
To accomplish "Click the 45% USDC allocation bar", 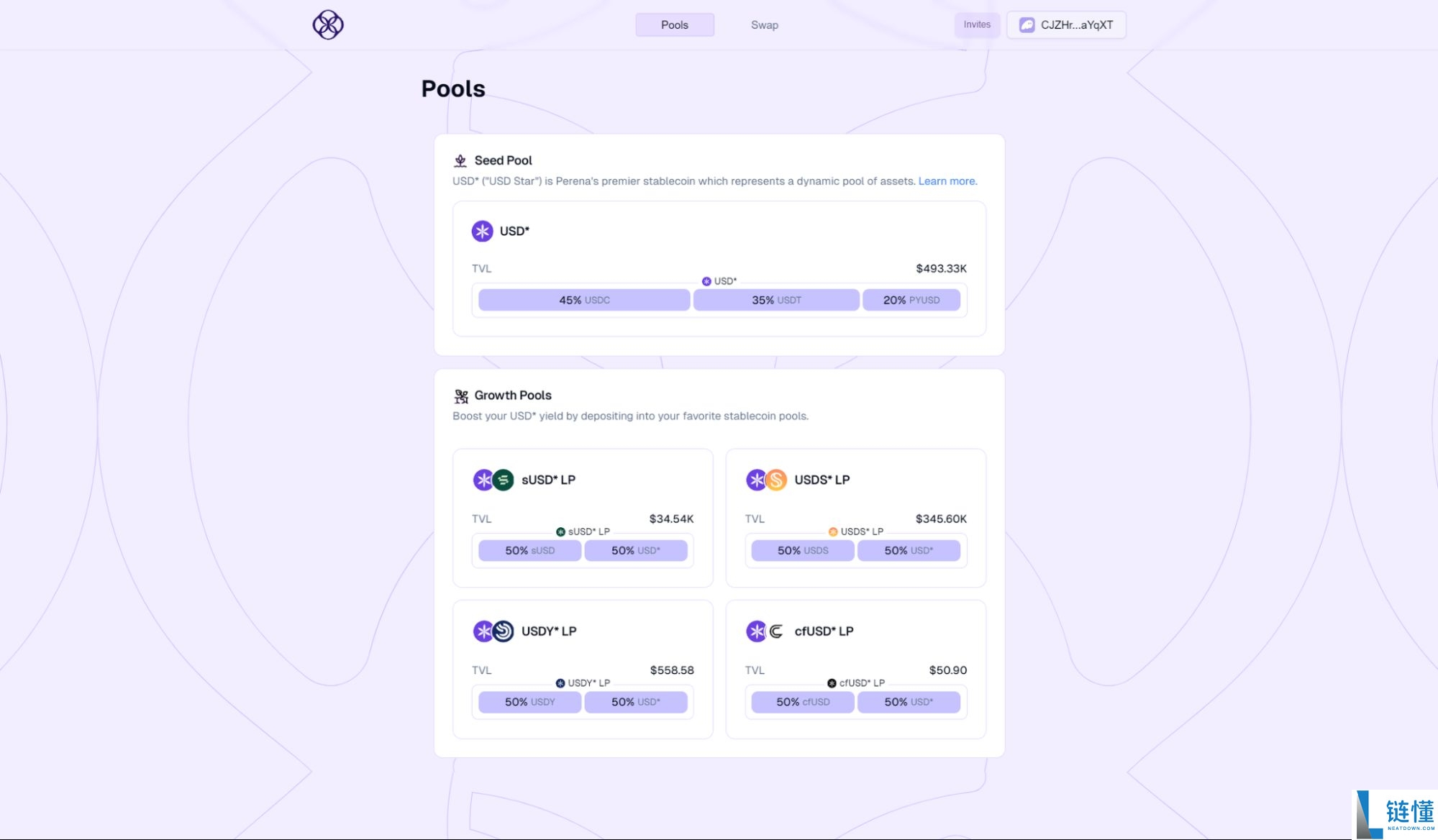I will [584, 300].
